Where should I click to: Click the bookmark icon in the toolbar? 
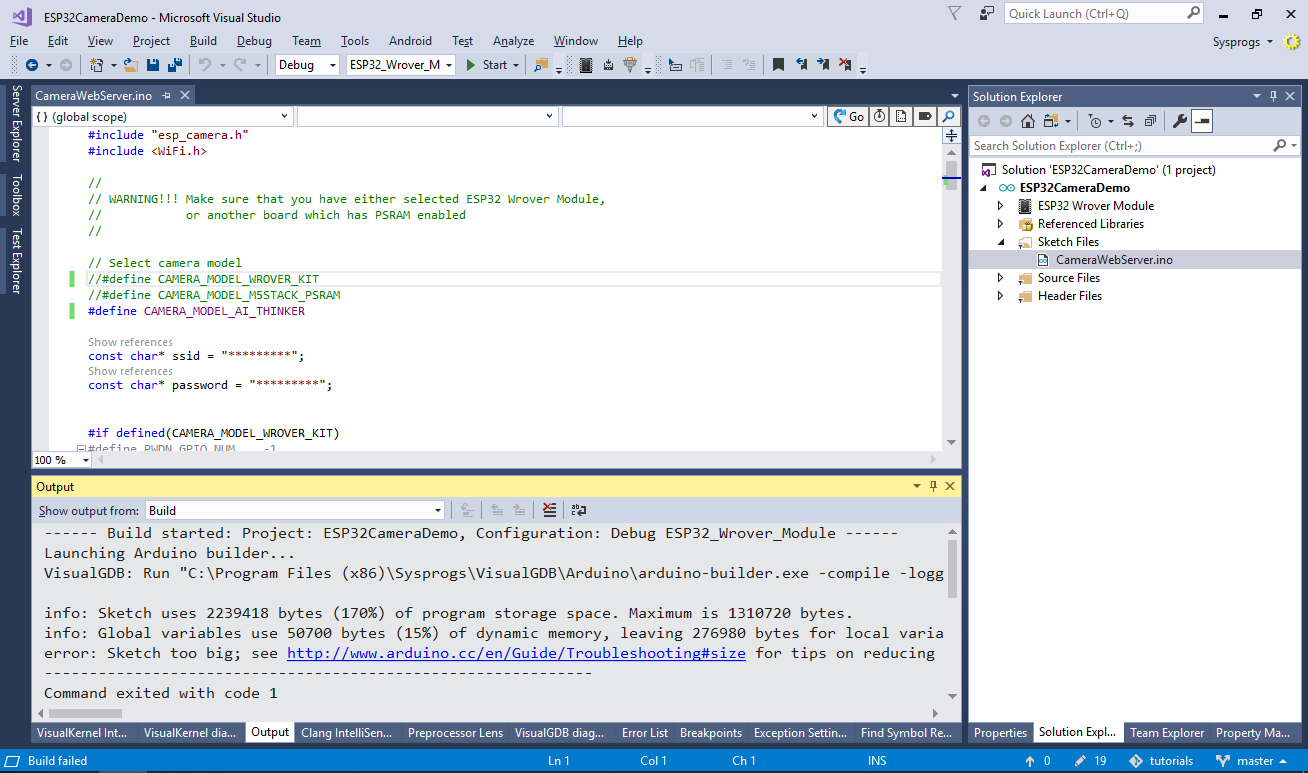click(x=777, y=65)
